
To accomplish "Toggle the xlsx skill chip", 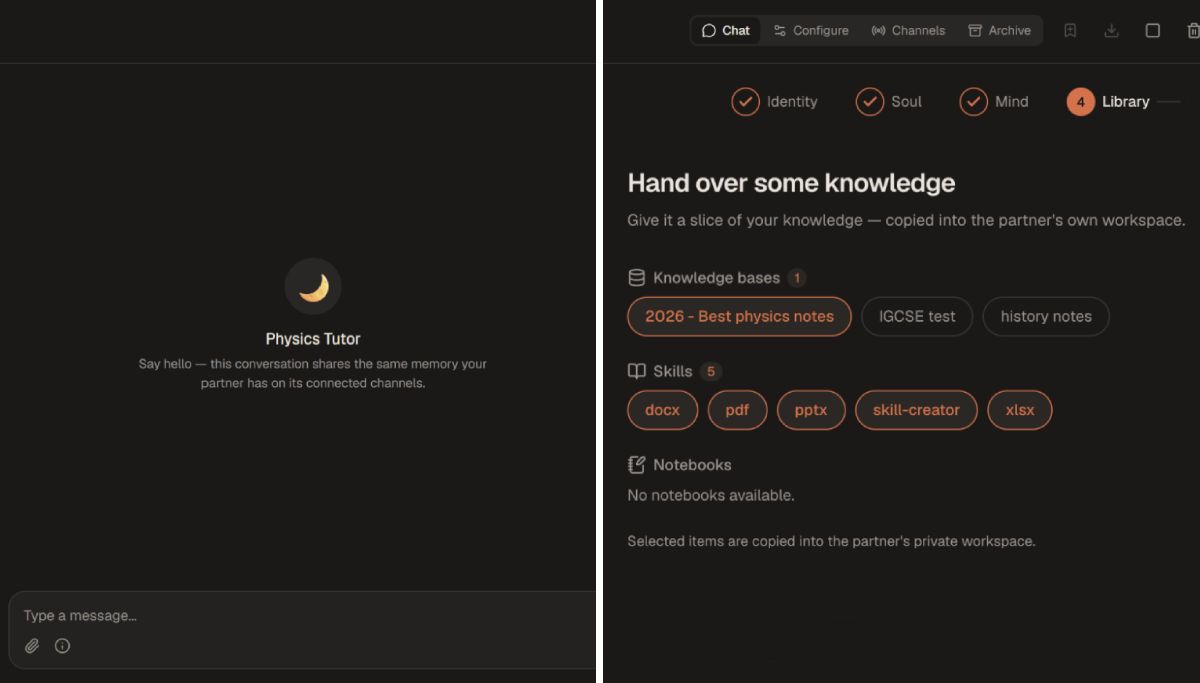I will click(1020, 410).
